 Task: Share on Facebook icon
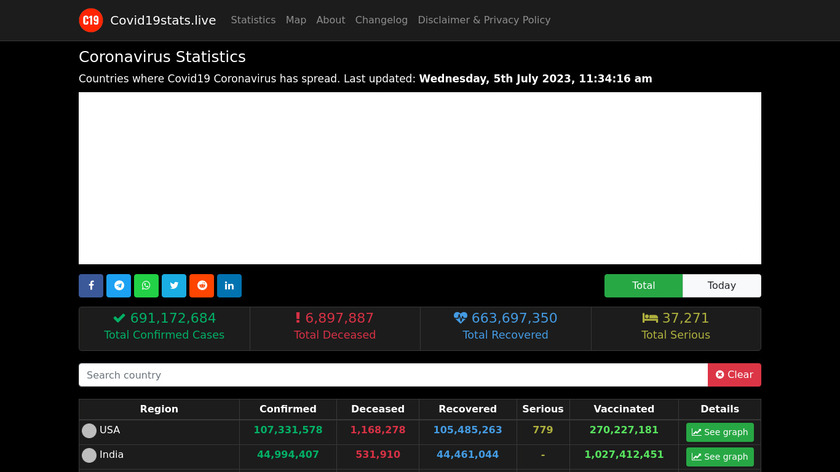[91, 286]
